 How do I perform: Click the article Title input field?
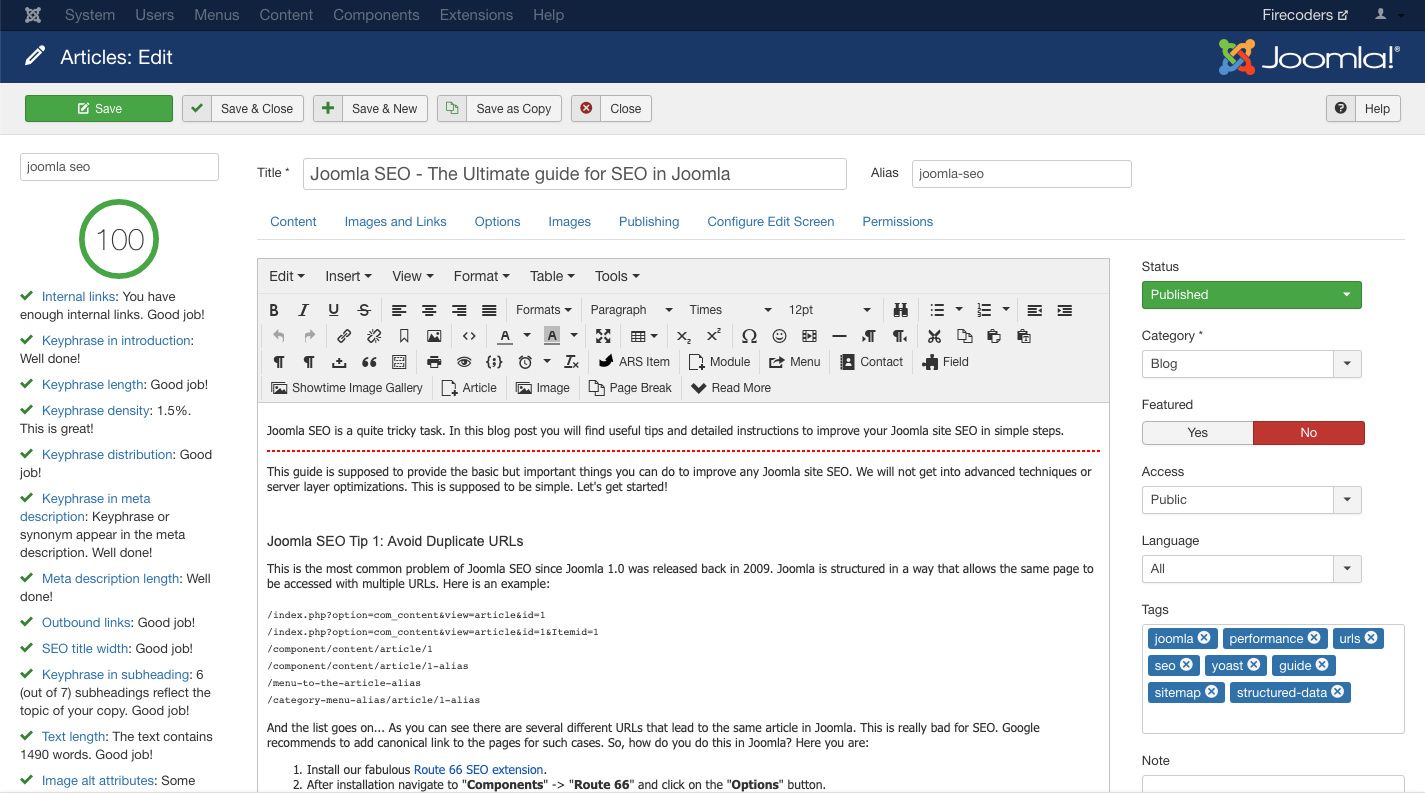click(575, 174)
